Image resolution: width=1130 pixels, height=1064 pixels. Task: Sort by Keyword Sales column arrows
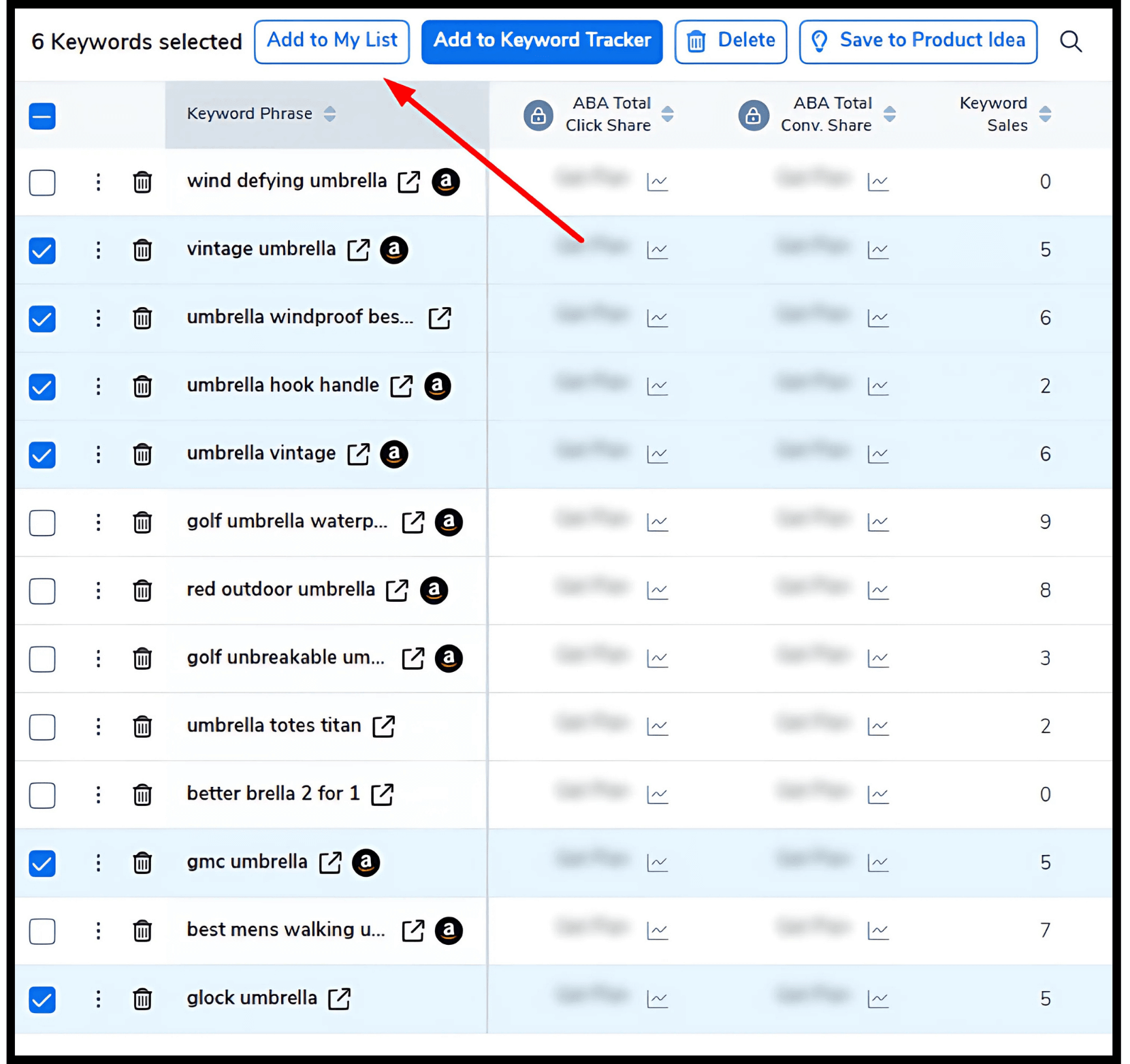[1045, 114]
